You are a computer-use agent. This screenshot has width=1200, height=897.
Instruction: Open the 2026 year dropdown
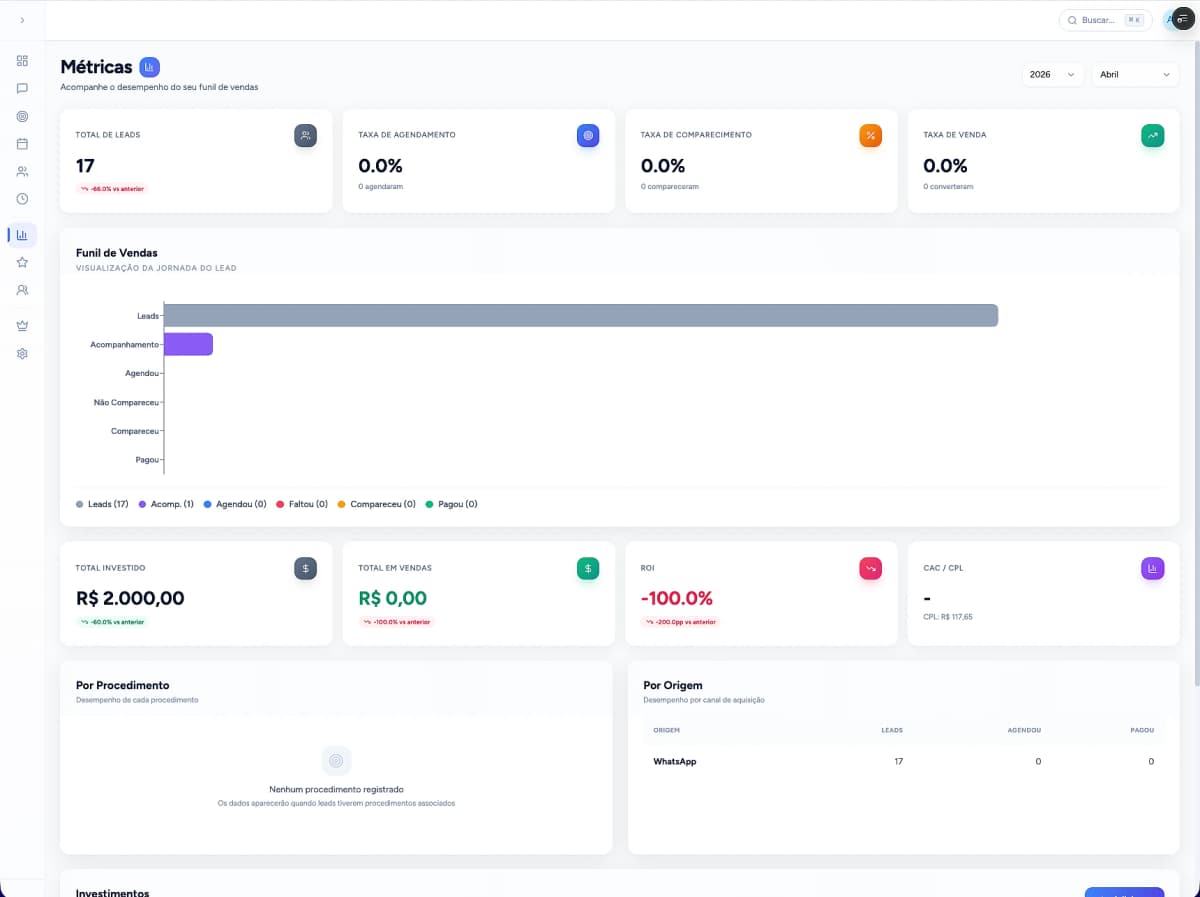point(1052,75)
